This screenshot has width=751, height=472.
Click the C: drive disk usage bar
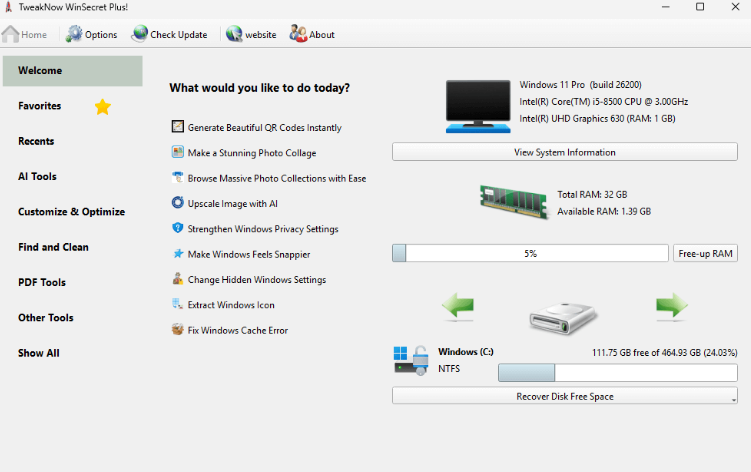pos(618,373)
